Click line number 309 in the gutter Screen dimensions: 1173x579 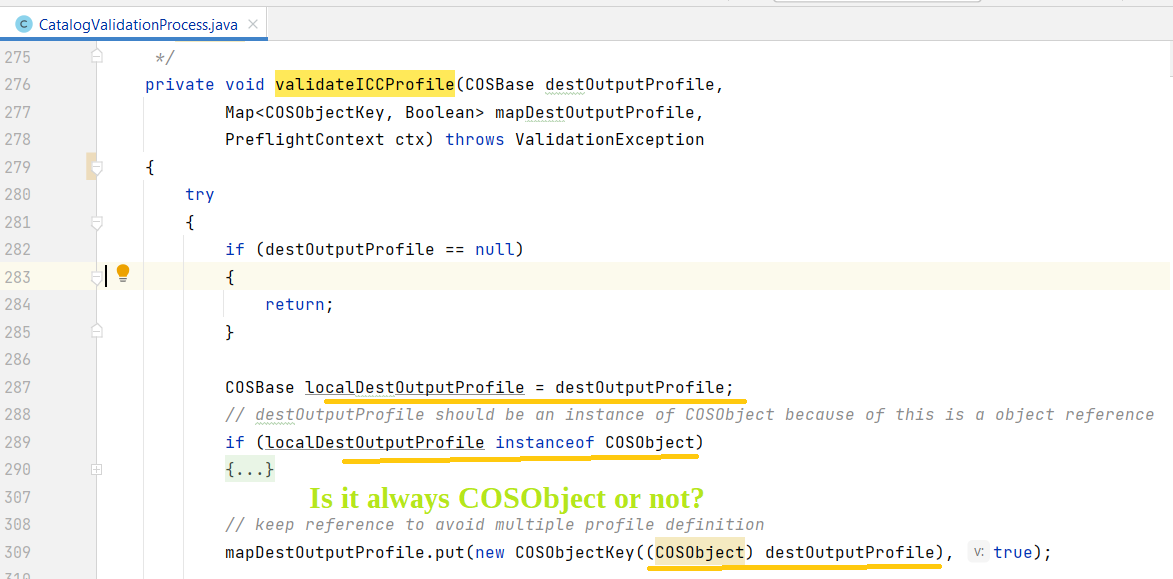coord(16,553)
